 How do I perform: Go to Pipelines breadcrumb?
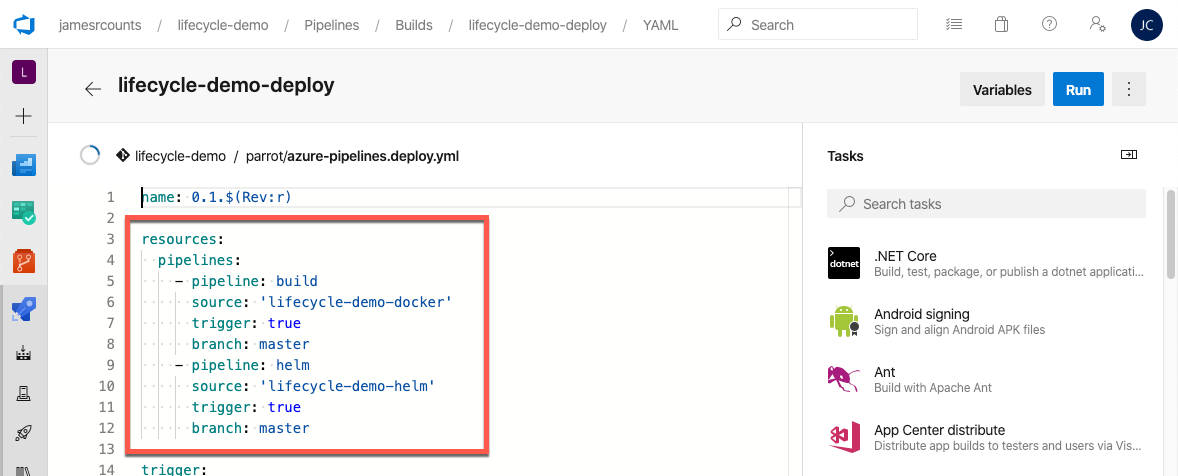(x=331, y=25)
